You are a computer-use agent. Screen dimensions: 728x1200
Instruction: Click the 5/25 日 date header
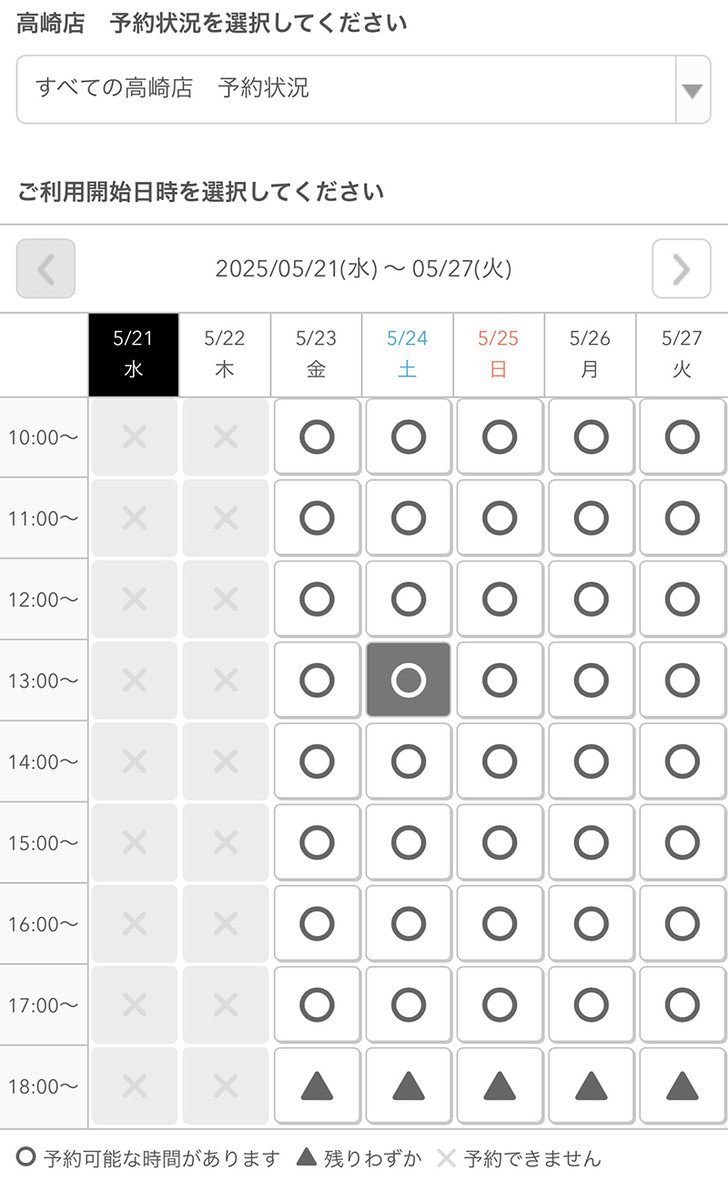point(499,355)
